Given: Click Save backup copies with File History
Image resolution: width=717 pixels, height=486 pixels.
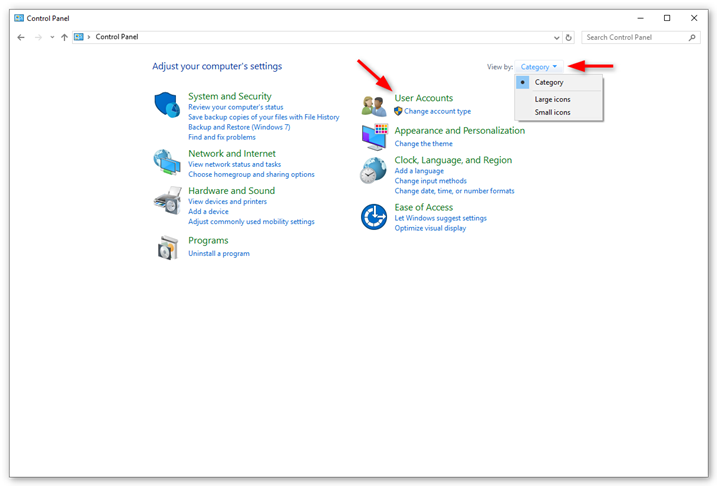Looking at the screenshot, I should [263, 117].
